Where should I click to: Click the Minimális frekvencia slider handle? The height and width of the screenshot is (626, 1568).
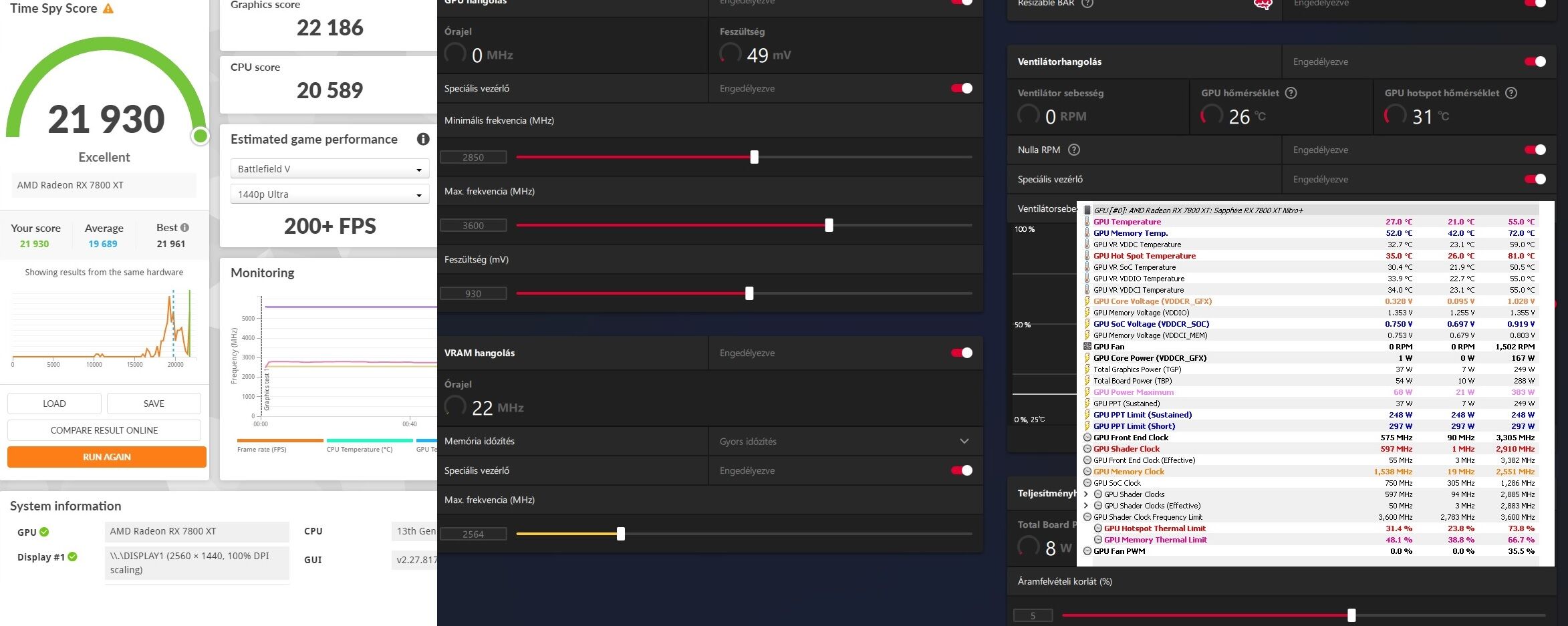pos(755,157)
